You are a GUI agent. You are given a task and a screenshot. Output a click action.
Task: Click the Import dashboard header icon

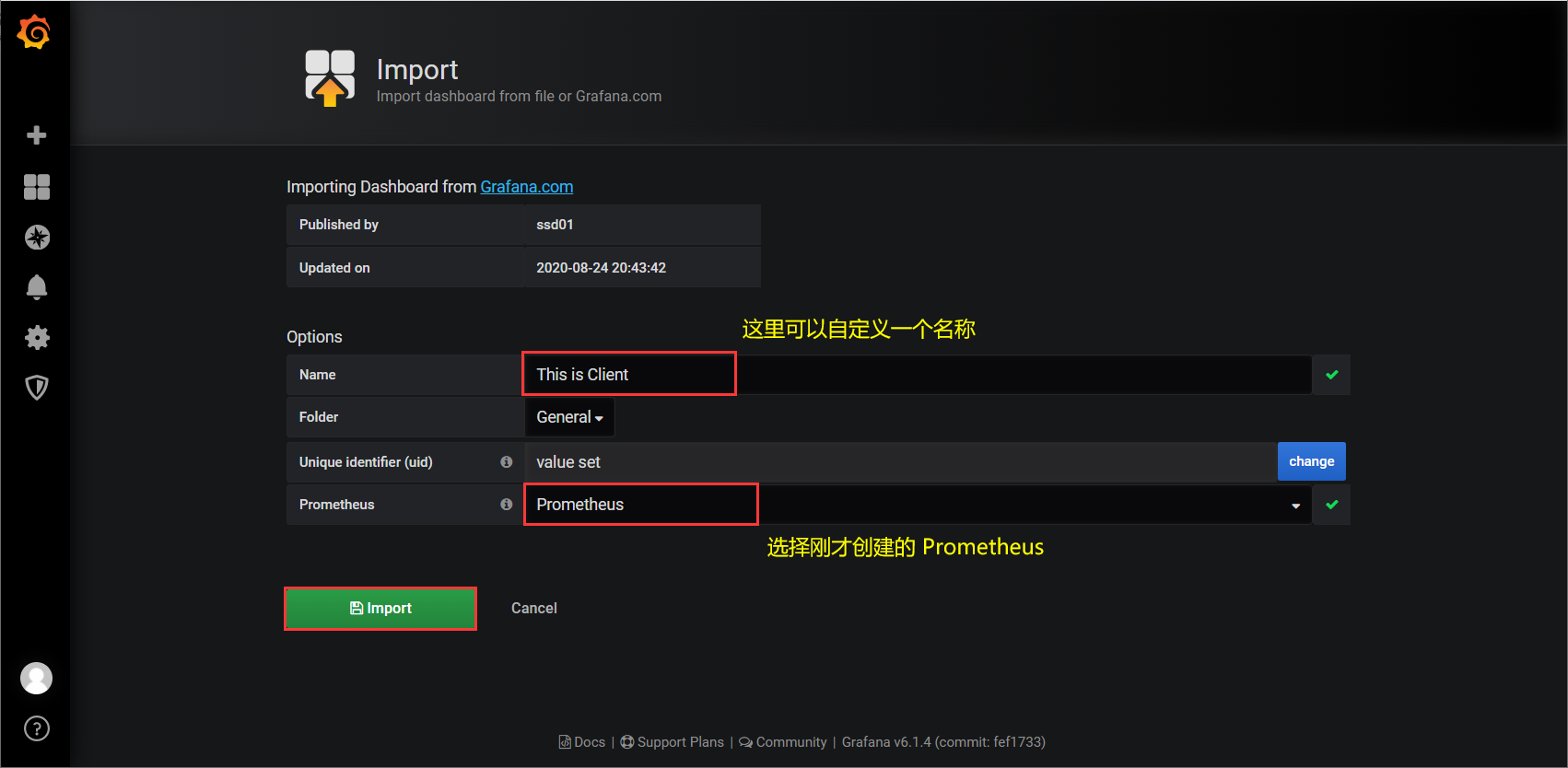[x=330, y=78]
